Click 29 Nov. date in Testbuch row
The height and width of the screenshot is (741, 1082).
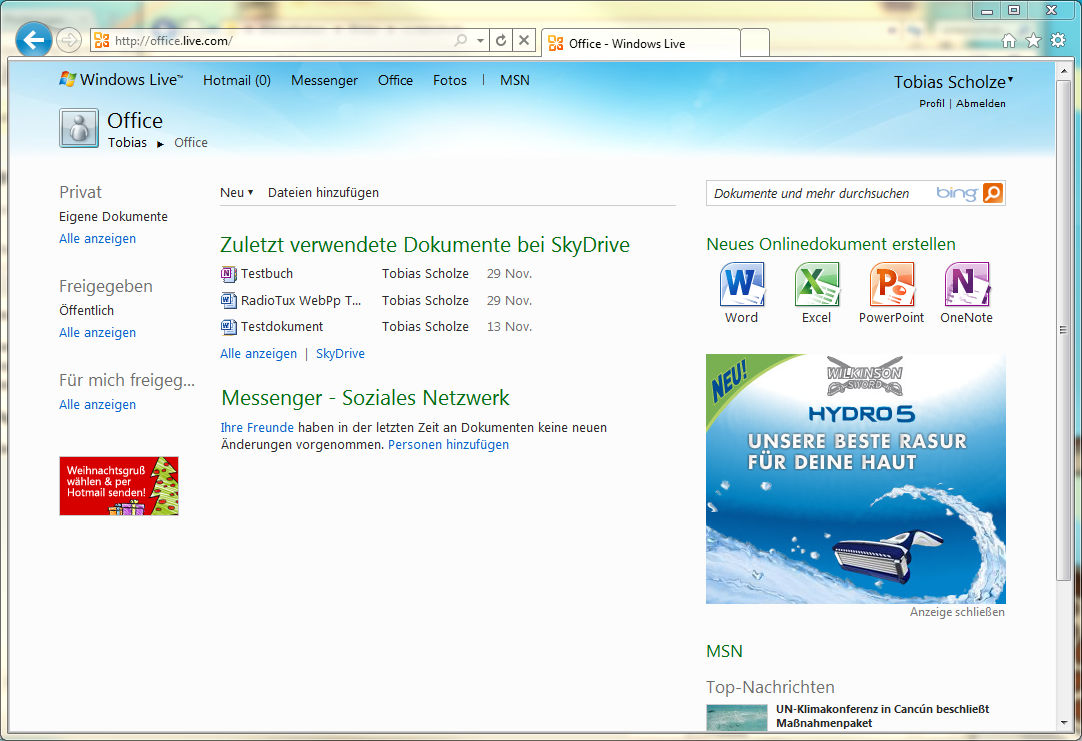pyautogui.click(x=509, y=274)
